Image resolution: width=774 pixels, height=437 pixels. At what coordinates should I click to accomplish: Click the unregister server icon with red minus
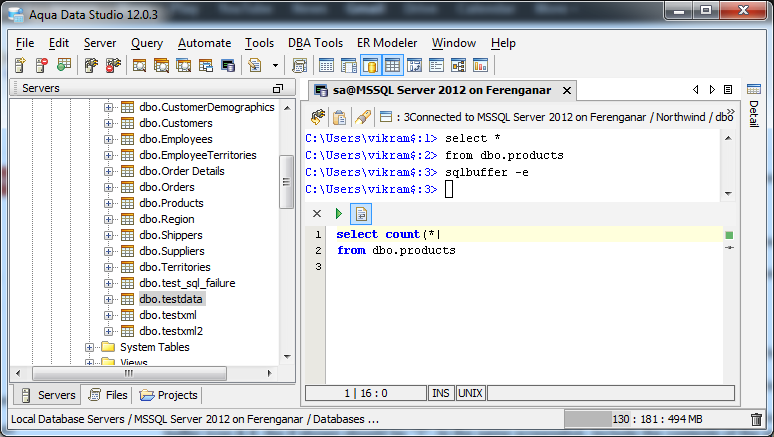42,65
